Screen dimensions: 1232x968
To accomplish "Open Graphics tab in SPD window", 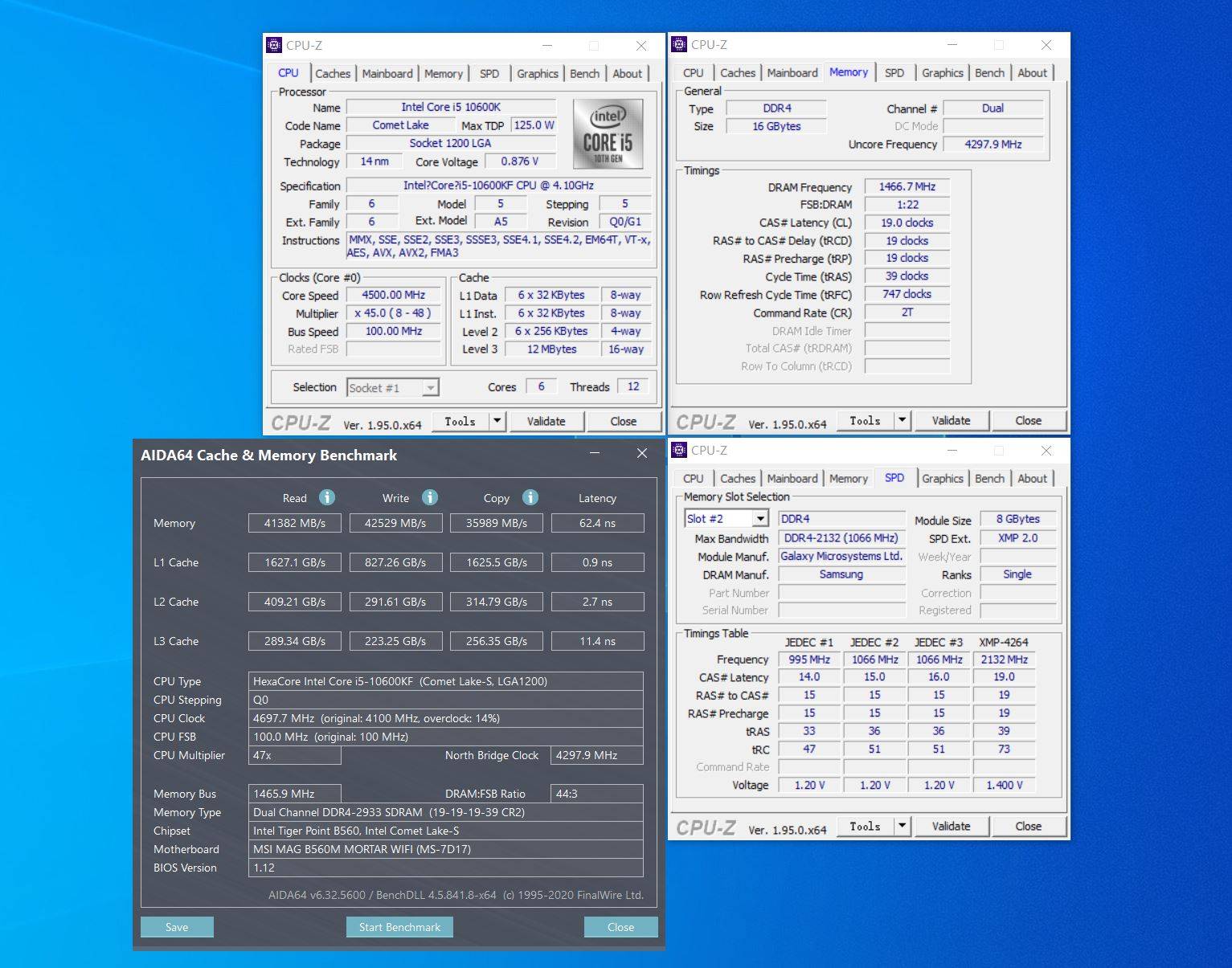I will [x=943, y=478].
